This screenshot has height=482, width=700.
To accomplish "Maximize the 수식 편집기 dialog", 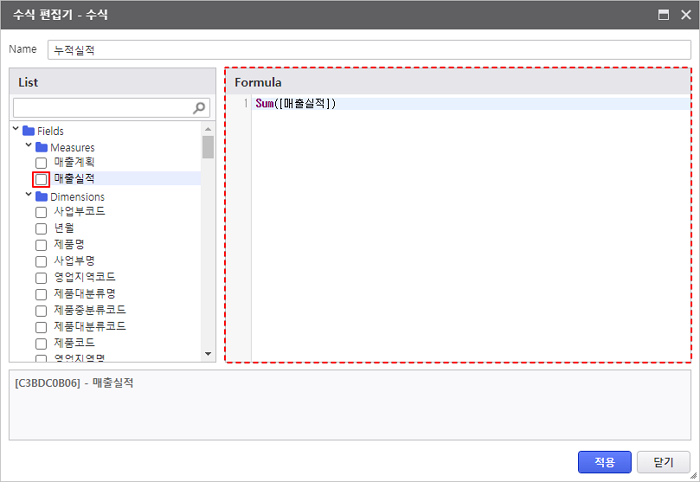I will coord(663,15).
